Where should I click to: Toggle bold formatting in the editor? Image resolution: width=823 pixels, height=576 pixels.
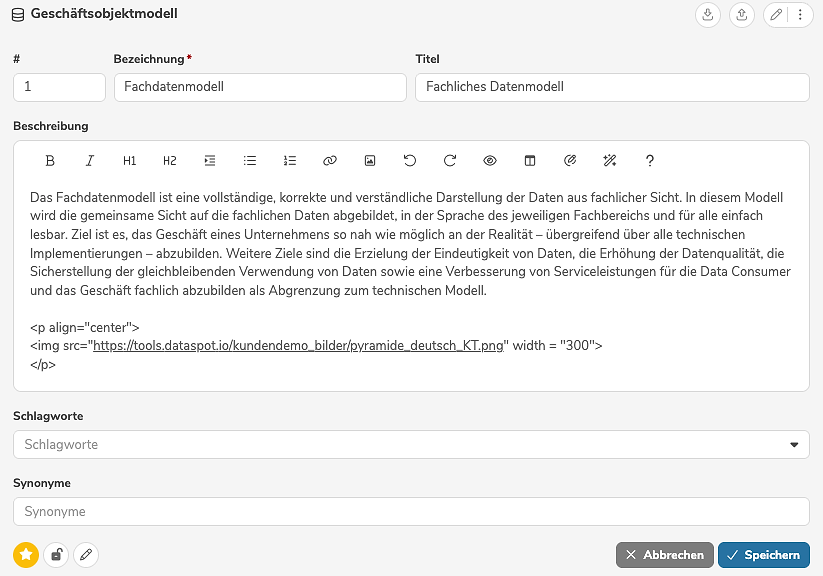coord(49,160)
